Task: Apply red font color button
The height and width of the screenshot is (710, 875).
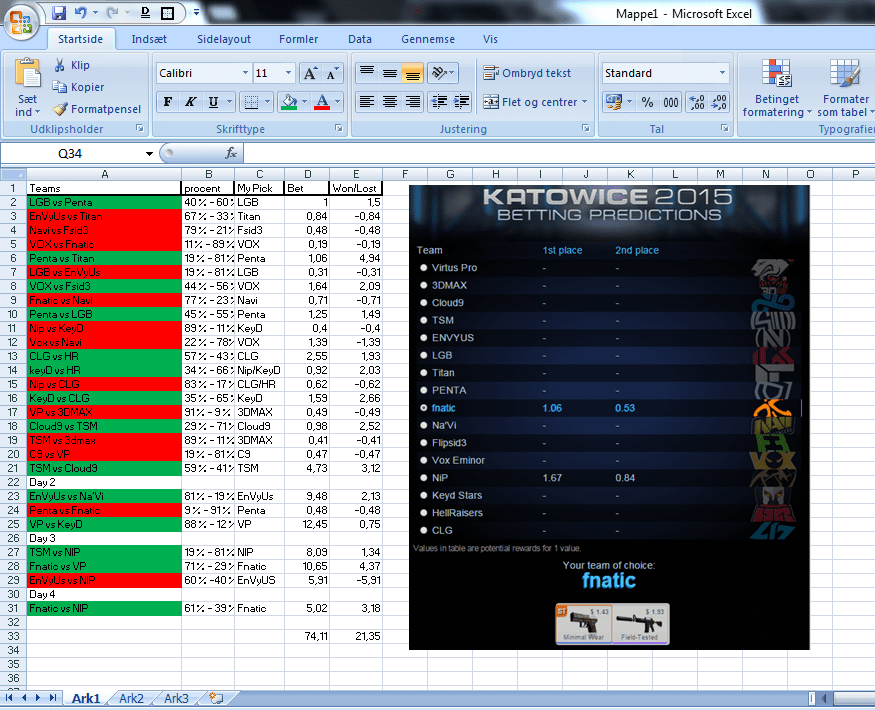Action: point(323,102)
